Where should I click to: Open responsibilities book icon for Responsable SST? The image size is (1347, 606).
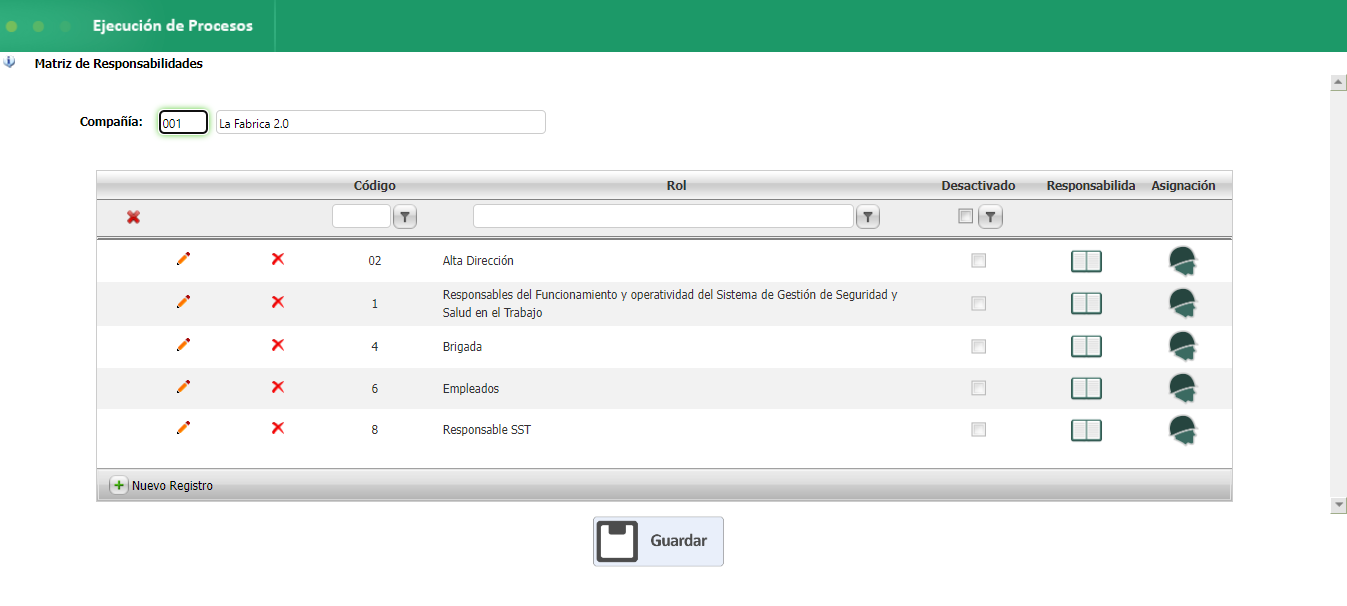[x=1086, y=430]
